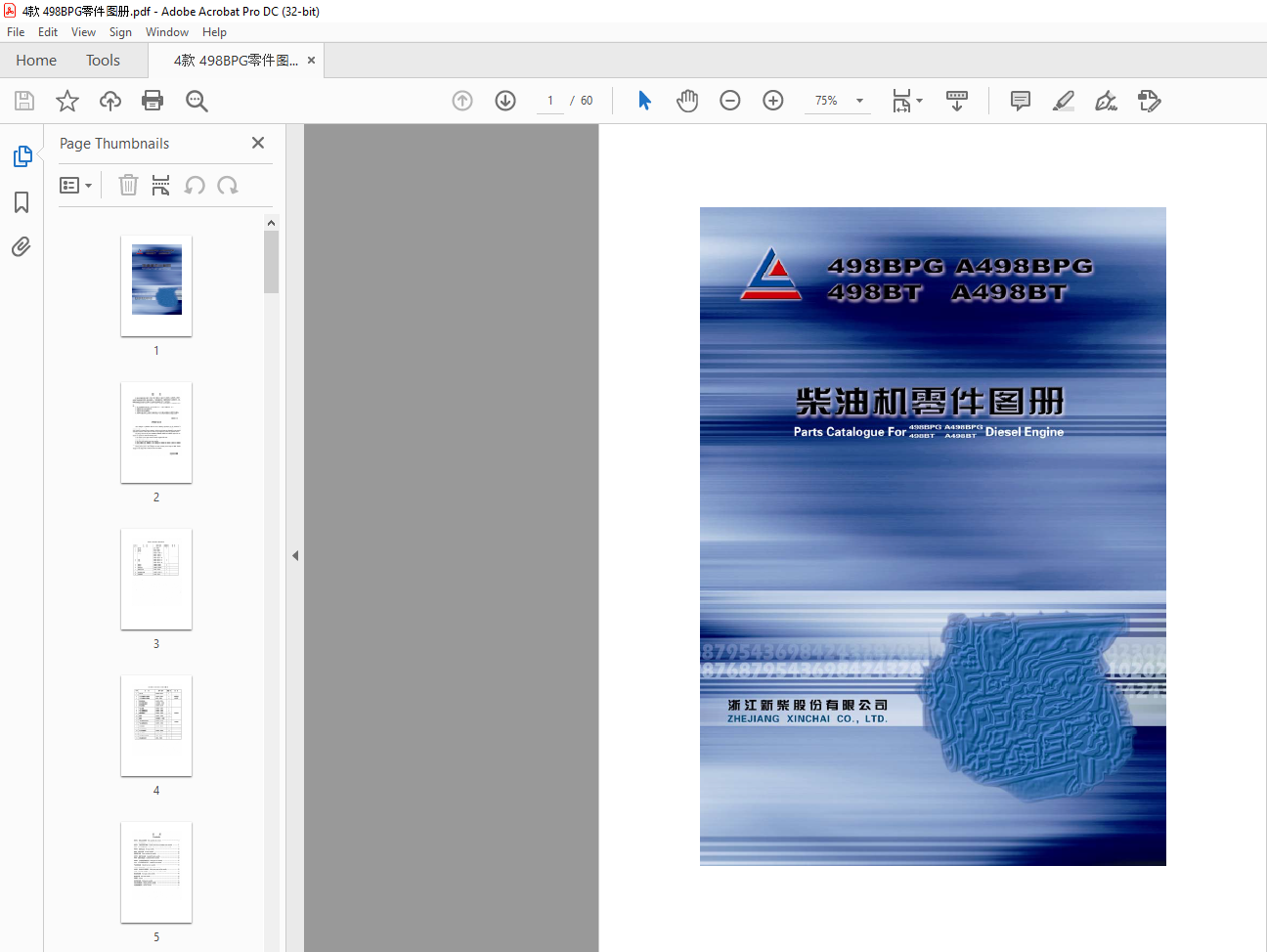1267x952 pixels.
Task: Open the Find text magnifier icon
Action: [197, 101]
